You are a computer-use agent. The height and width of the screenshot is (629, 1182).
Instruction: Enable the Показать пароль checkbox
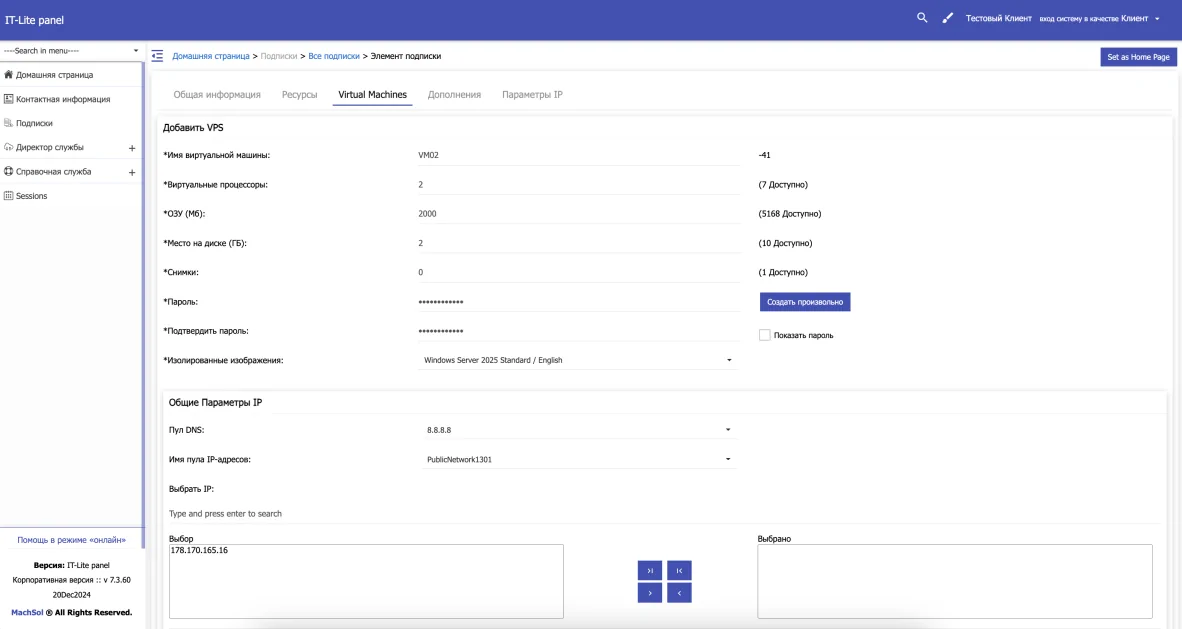coord(764,335)
